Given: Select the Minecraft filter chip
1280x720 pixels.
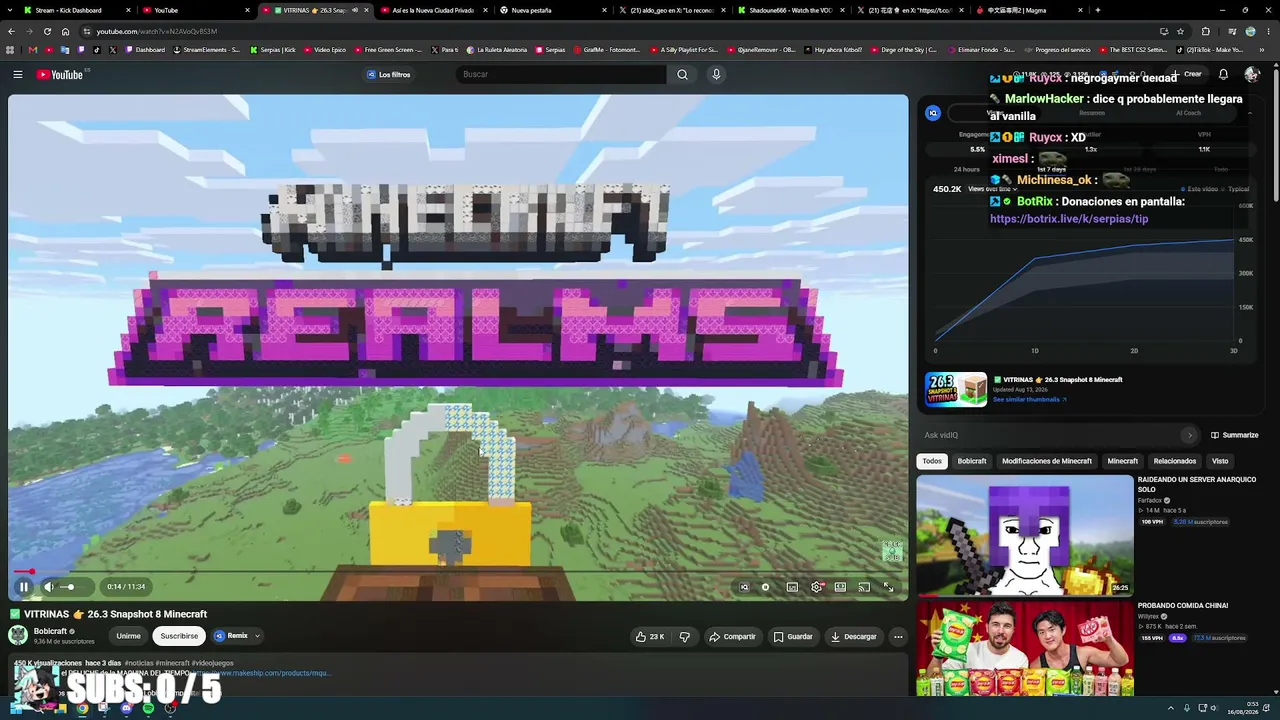Looking at the screenshot, I should (1122, 461).
